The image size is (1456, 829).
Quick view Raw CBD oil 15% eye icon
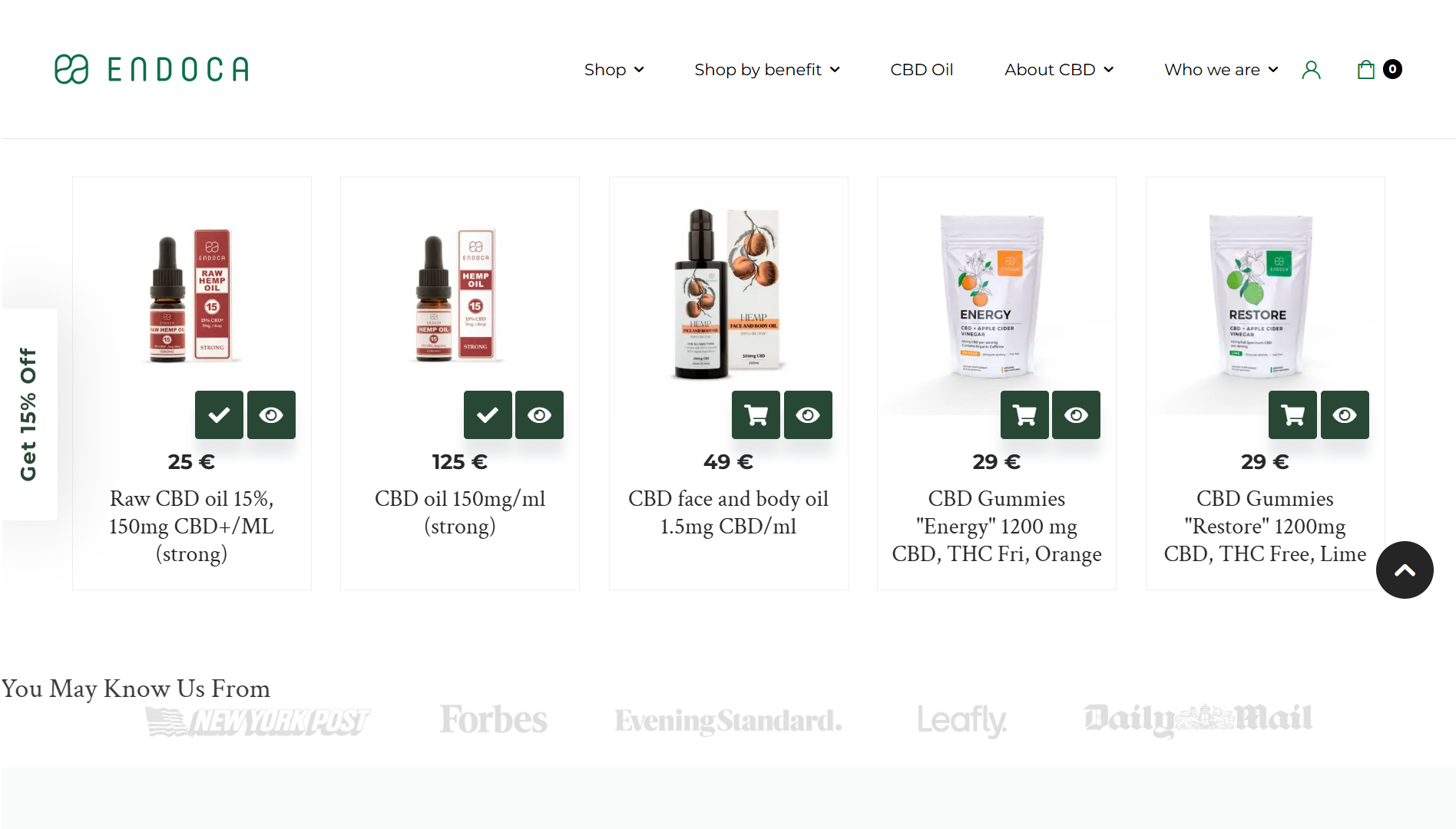pos(271,414)
